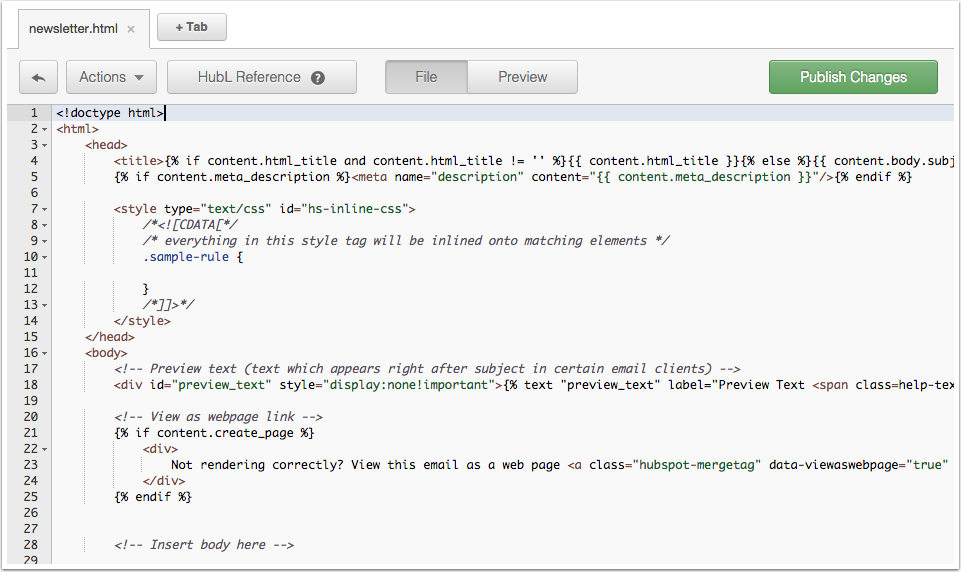Click the div id="preview_text" line
This screenshot has height=572, width=961.
click(x=533, y=385)
